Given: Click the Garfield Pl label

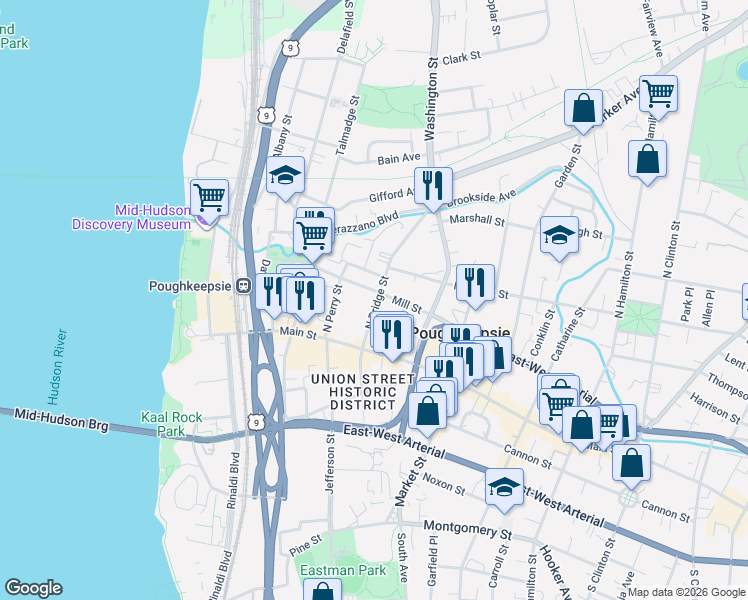Looking at the screenshot, I should (x=432, y=561).
